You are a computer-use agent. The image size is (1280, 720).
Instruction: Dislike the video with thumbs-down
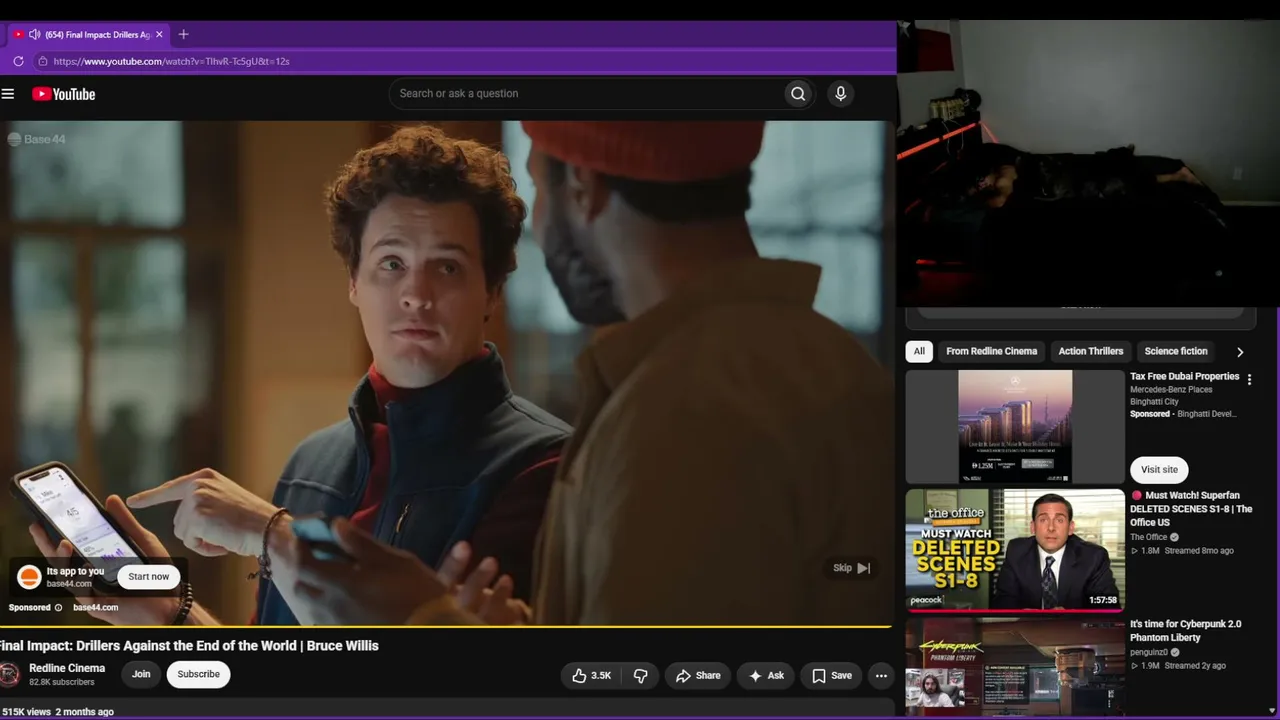tap(641, 676)
